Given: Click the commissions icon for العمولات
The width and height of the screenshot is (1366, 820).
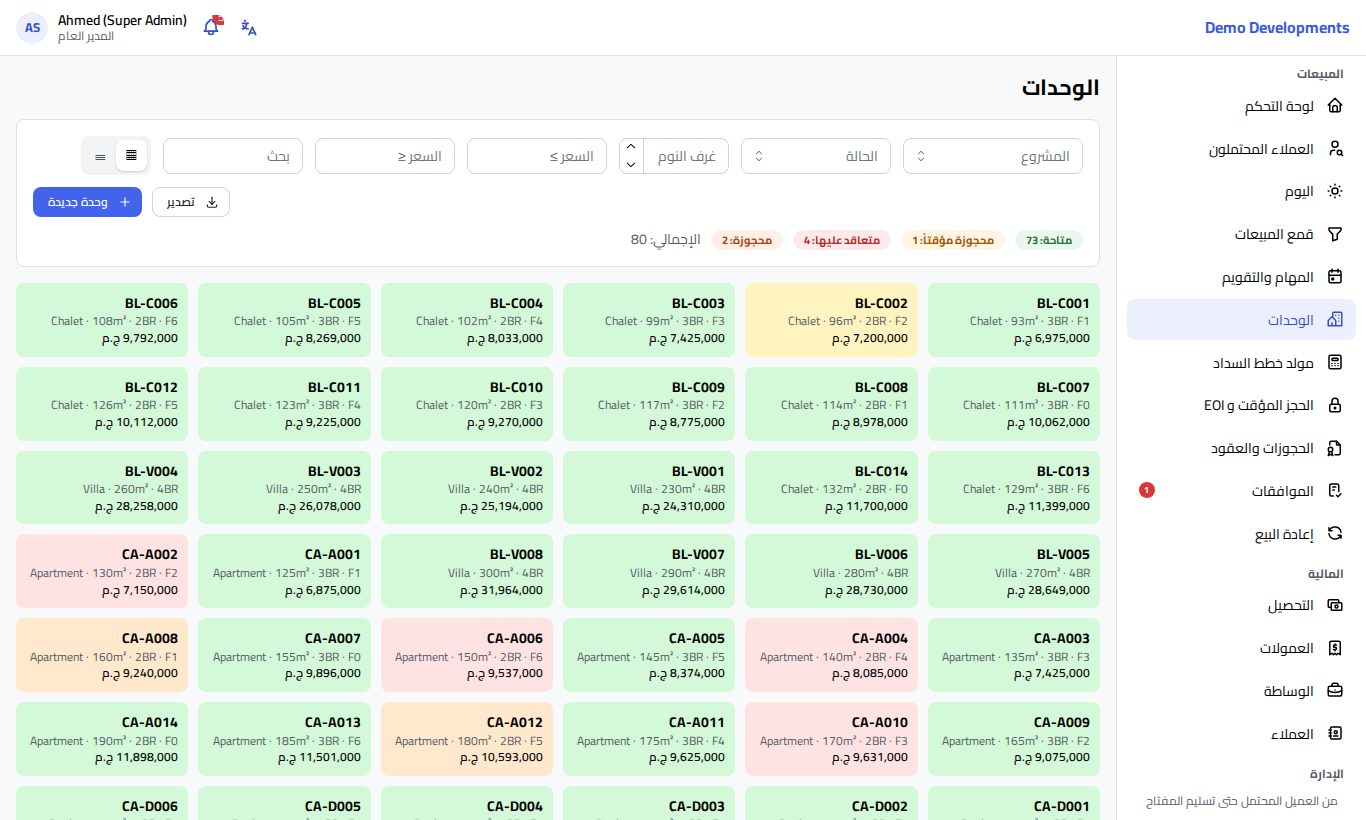Looking at the screenshot, I should click(1334, 648).
